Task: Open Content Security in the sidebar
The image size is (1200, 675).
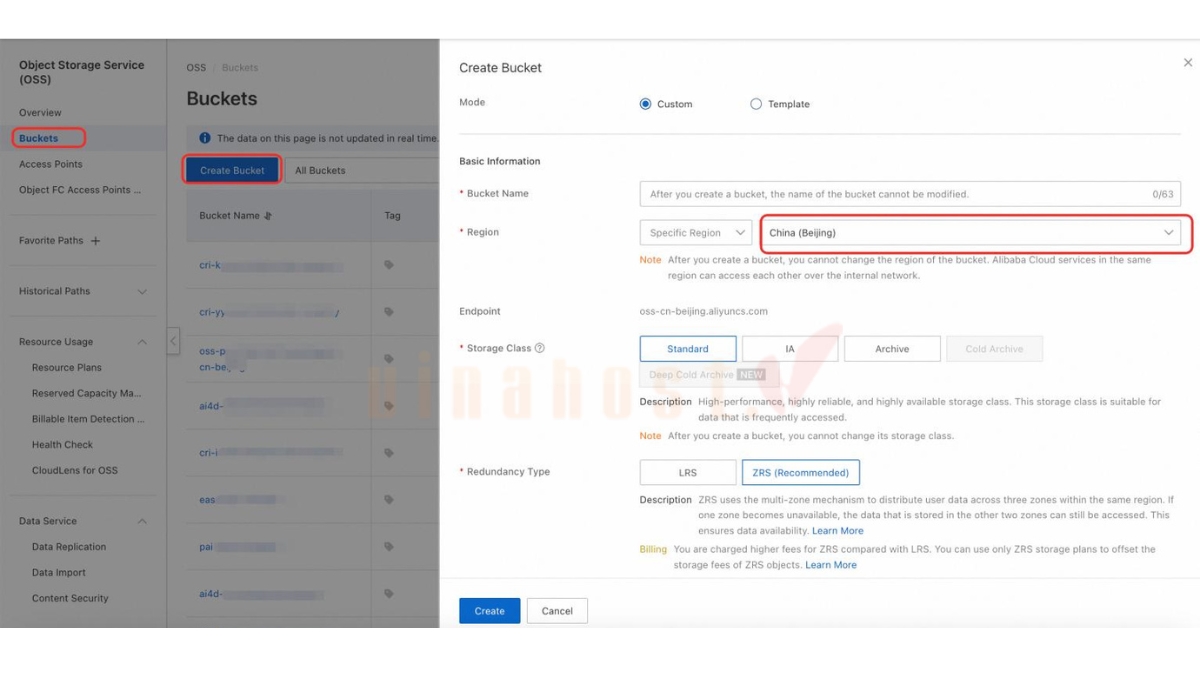Action: [70, 598]
